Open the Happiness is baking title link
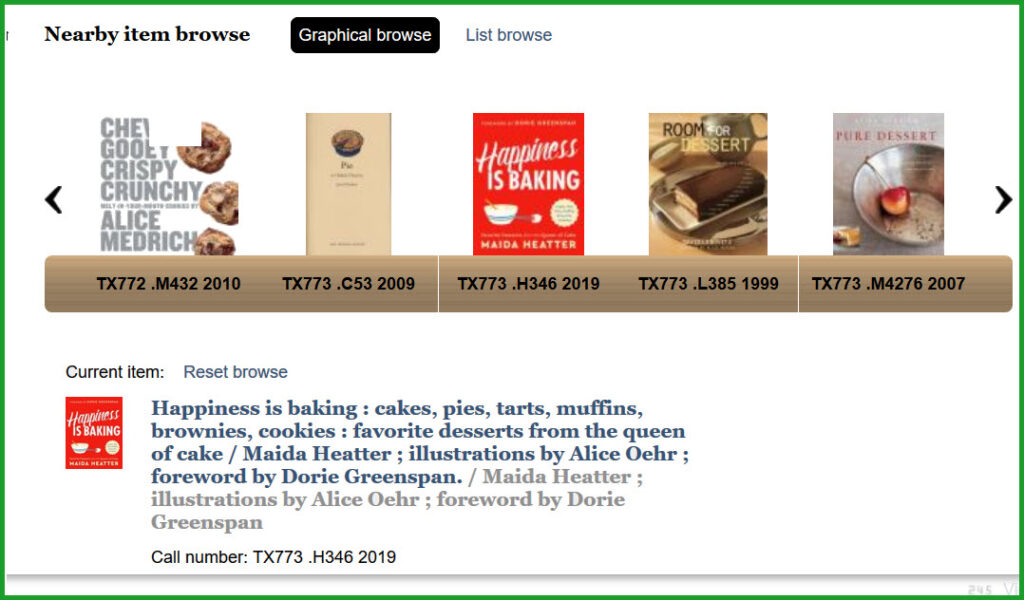Viewport: 1024px width, 600px height. [x=419, y=443]
